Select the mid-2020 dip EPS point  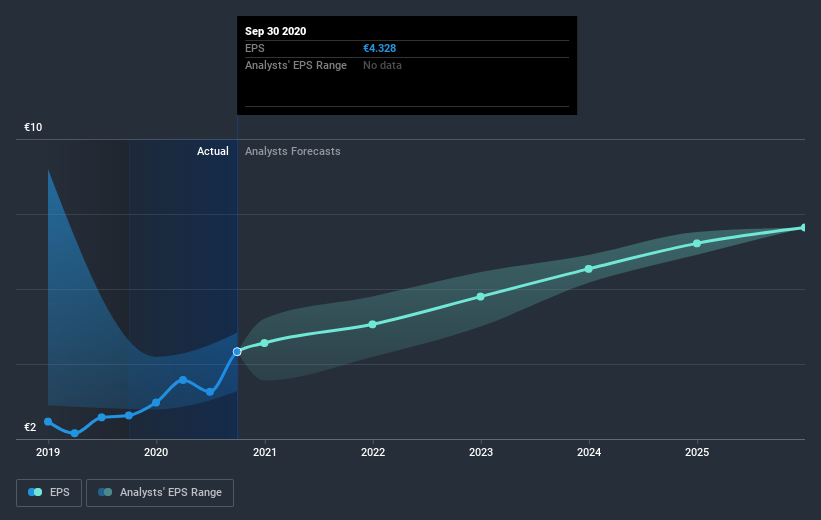pos(210,392)
